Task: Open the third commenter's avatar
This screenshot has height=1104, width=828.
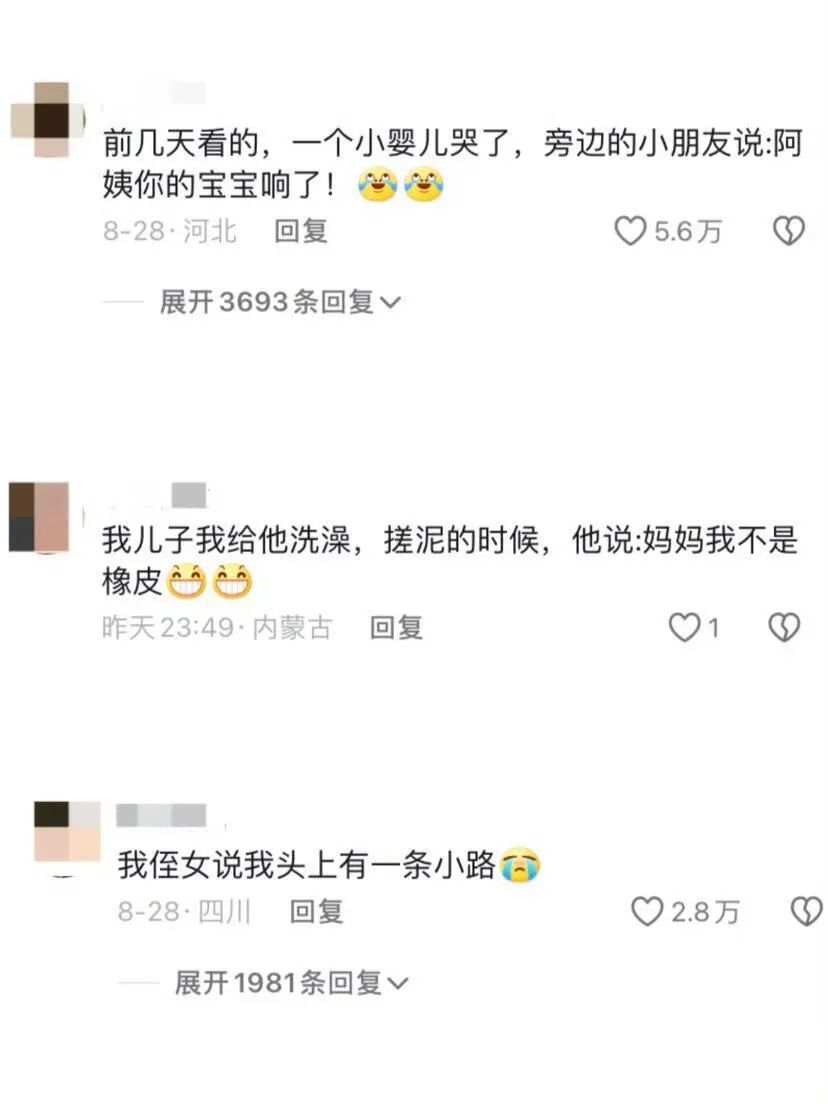Action: click(x=68, y=832)
